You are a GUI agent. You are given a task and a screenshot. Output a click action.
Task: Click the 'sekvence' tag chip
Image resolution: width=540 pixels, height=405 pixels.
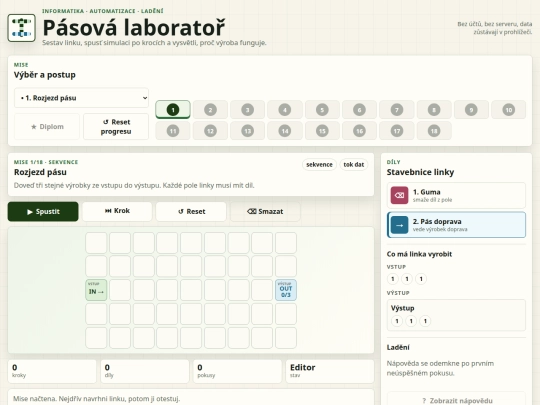click(x=319, y=165)
